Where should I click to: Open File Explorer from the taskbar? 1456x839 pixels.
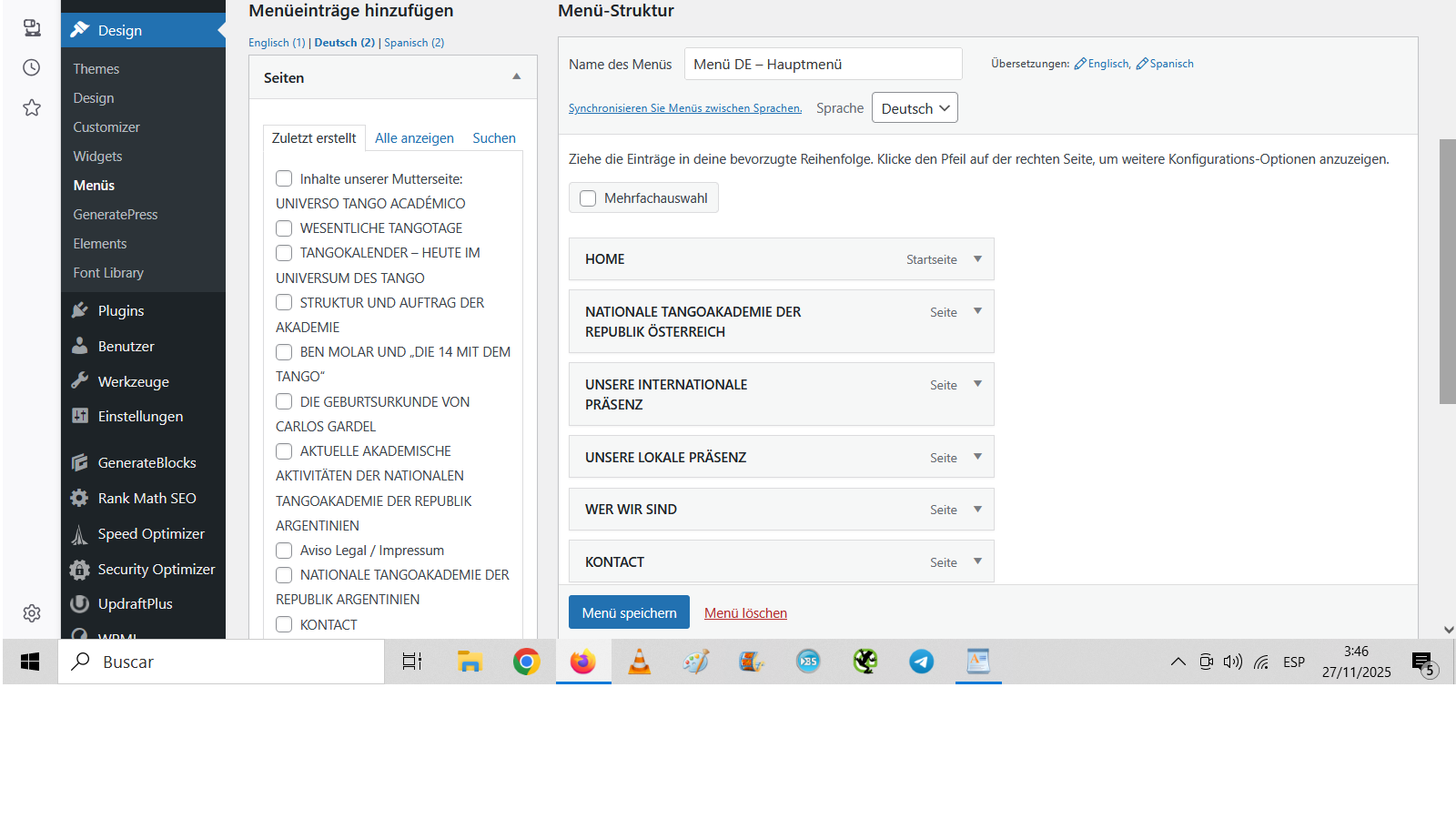tap(470, 662)
